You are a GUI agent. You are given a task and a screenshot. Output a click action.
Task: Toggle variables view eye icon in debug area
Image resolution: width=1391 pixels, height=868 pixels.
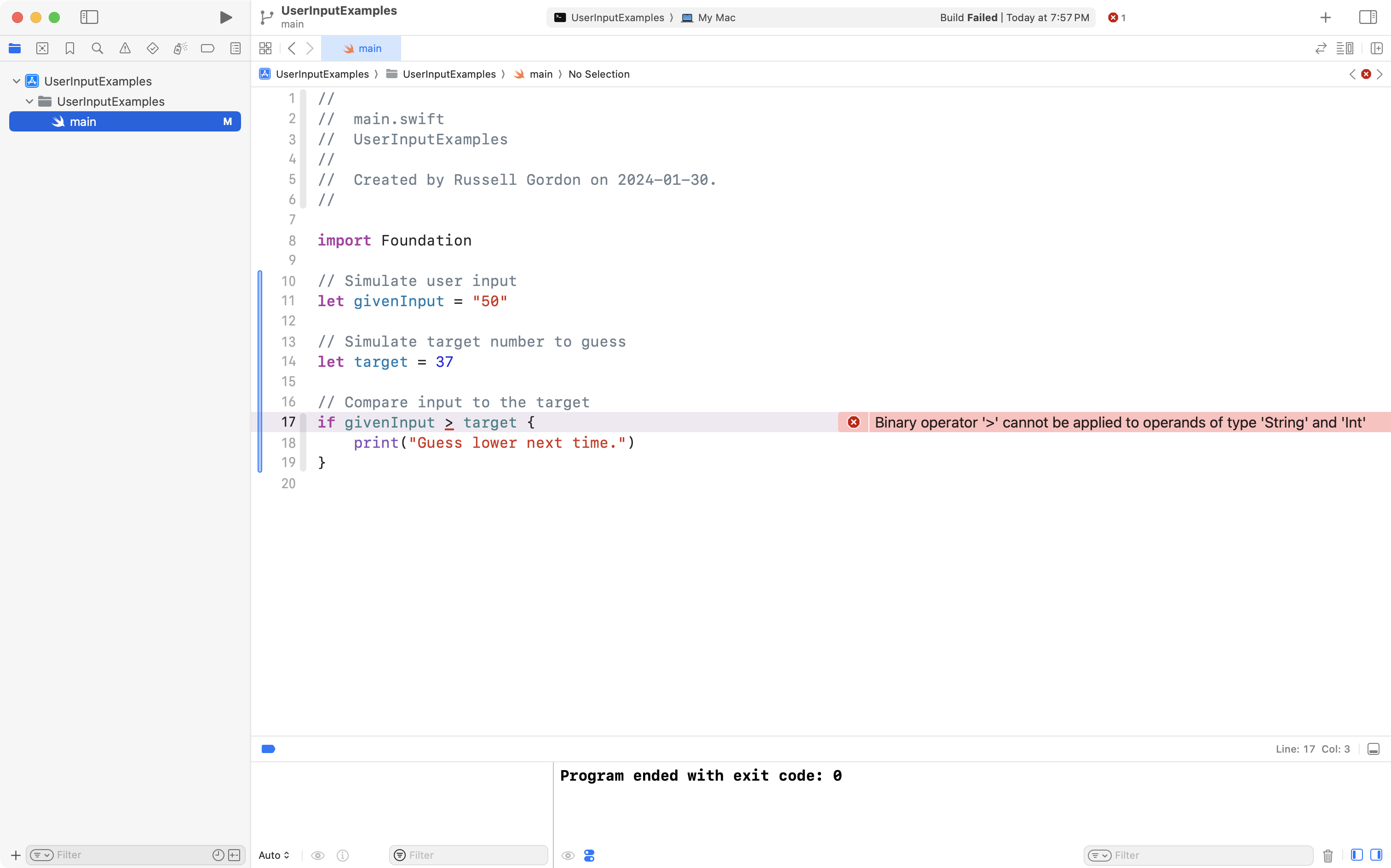(317, 855)
